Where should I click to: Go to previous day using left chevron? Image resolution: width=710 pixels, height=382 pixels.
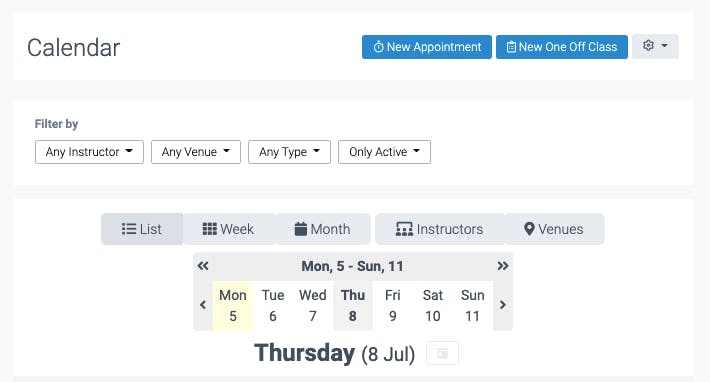coord(203,305)
